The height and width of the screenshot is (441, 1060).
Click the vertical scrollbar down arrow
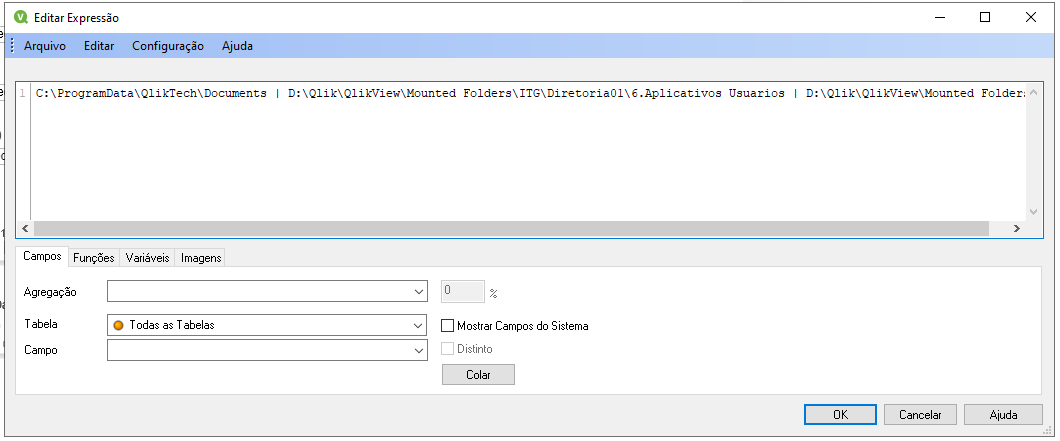(1033, 212)
